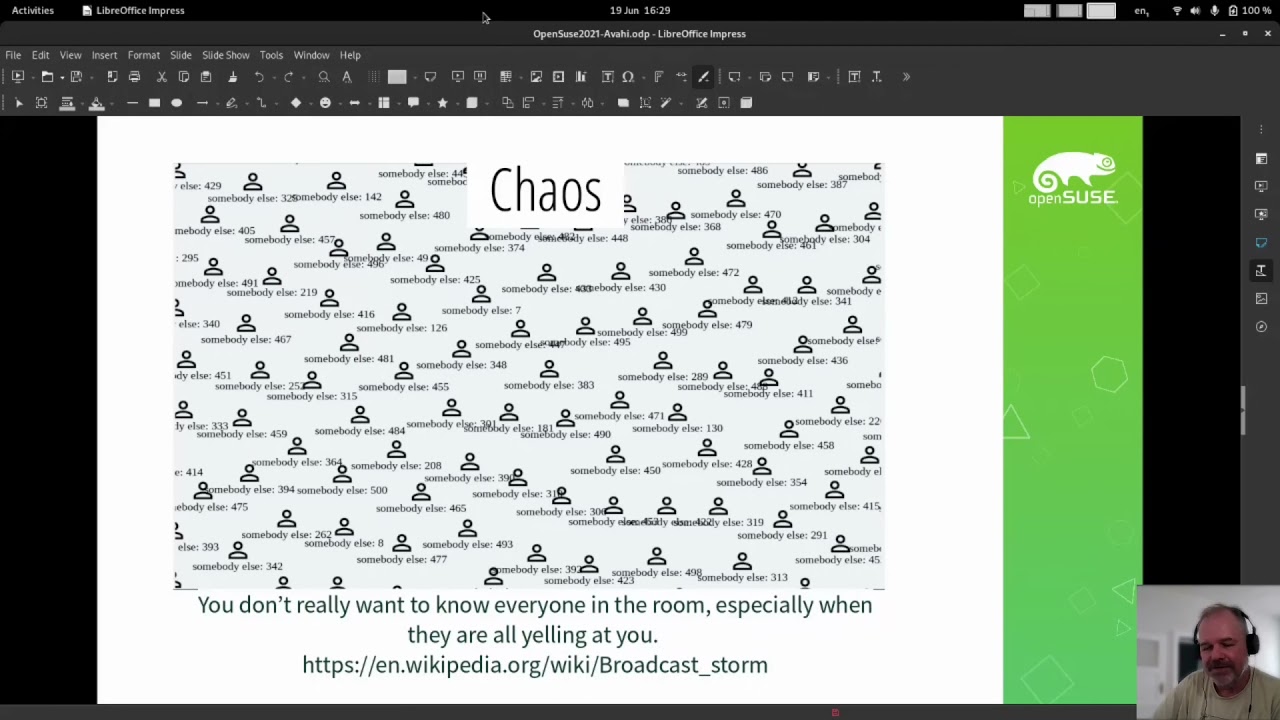
Task: Run the spelling check icon
Action: click(347, 76)
